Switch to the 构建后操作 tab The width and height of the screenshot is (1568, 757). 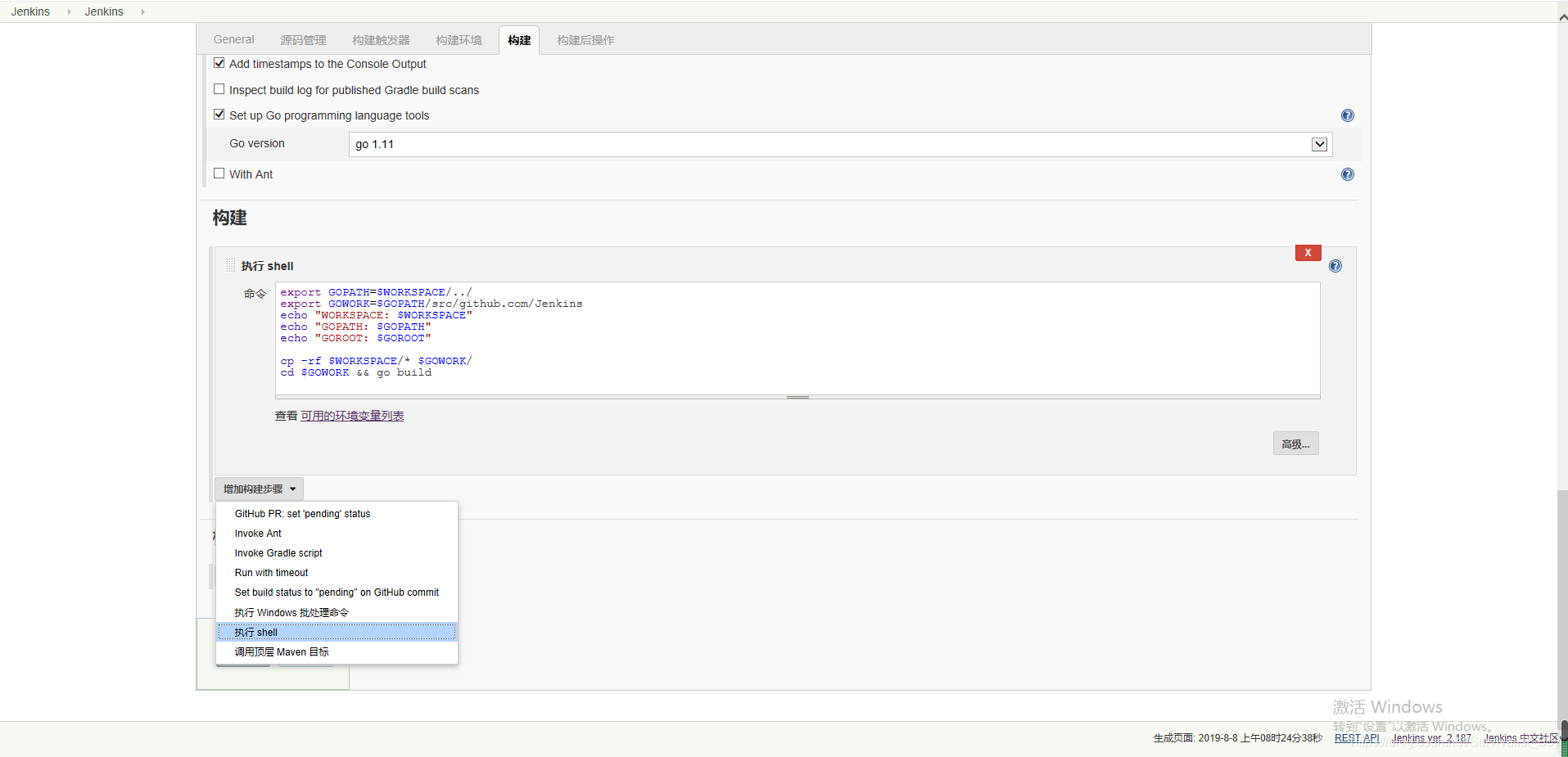tap(585, 39)
